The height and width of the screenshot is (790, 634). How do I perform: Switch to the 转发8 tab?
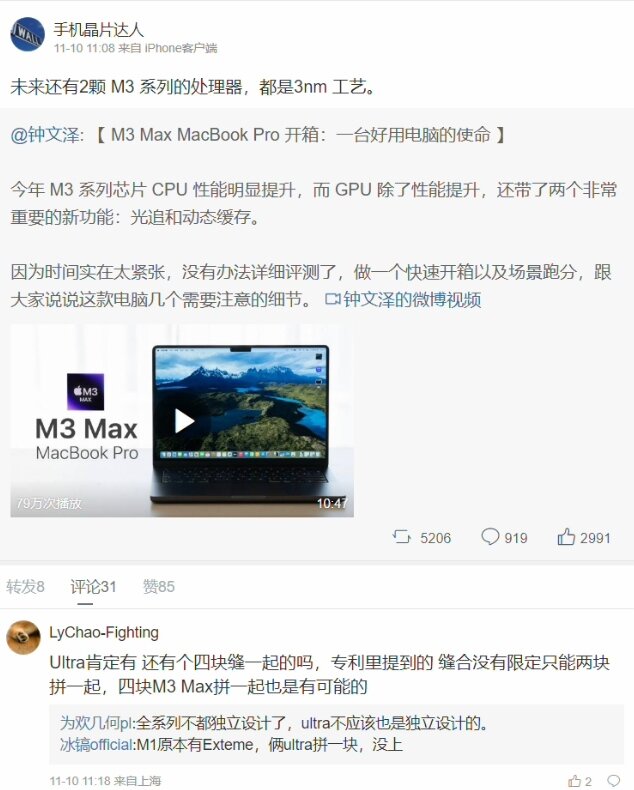point(25,586)
